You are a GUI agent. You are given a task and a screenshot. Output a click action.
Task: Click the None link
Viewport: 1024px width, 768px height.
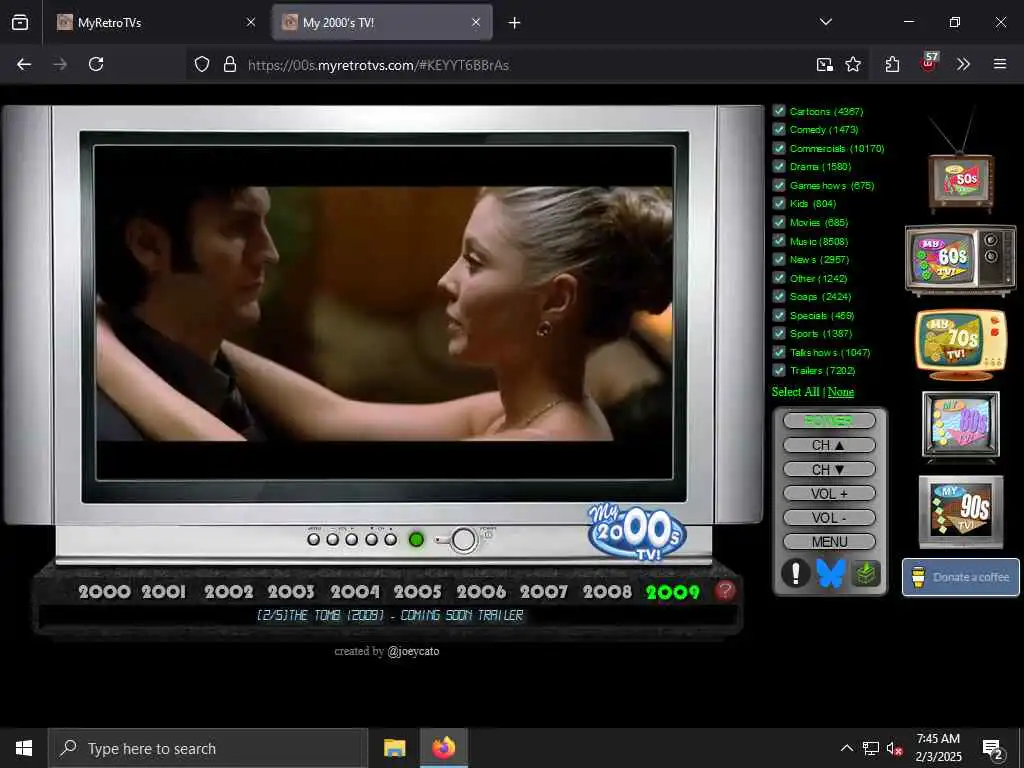841,392
